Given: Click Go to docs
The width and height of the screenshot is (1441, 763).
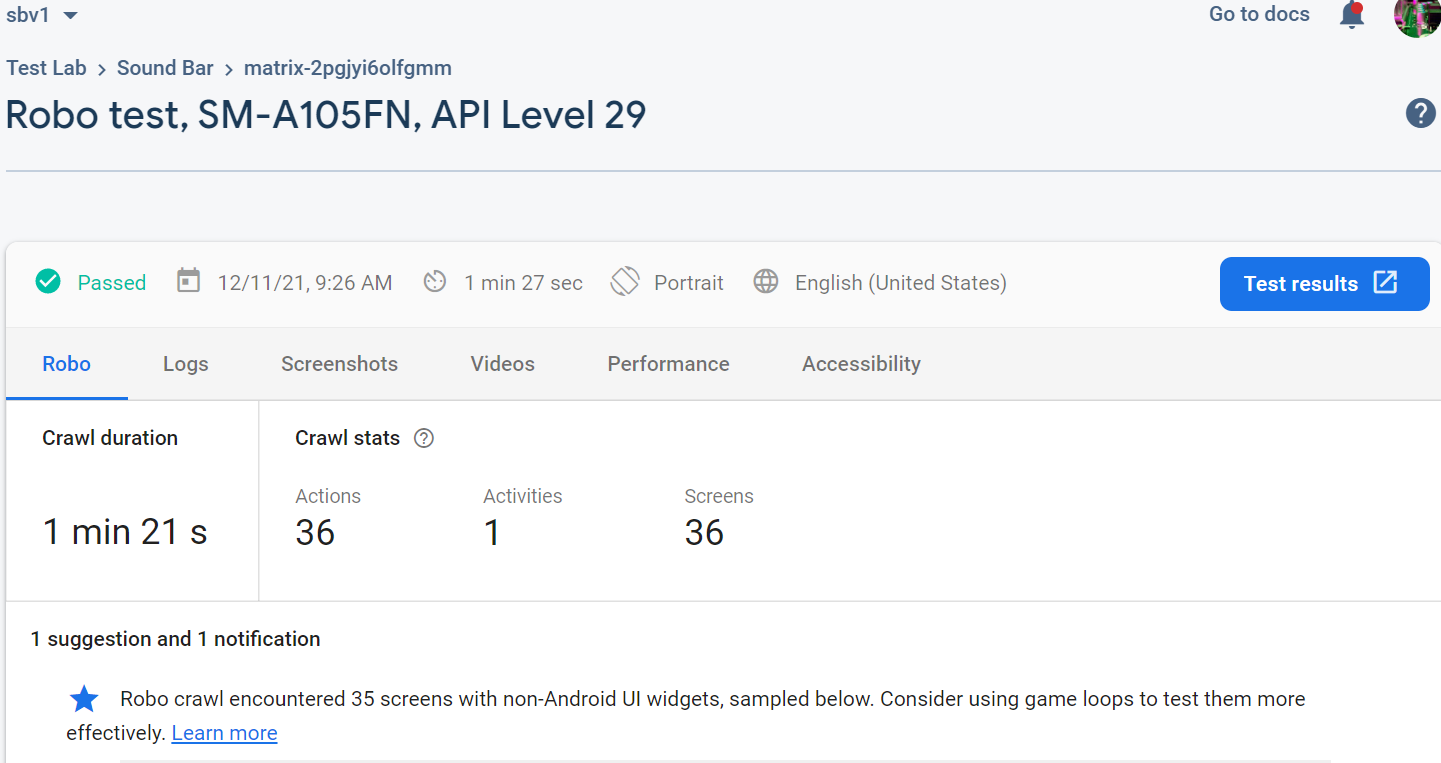Looking at the screenshot, I should (x=1259, y=14).
